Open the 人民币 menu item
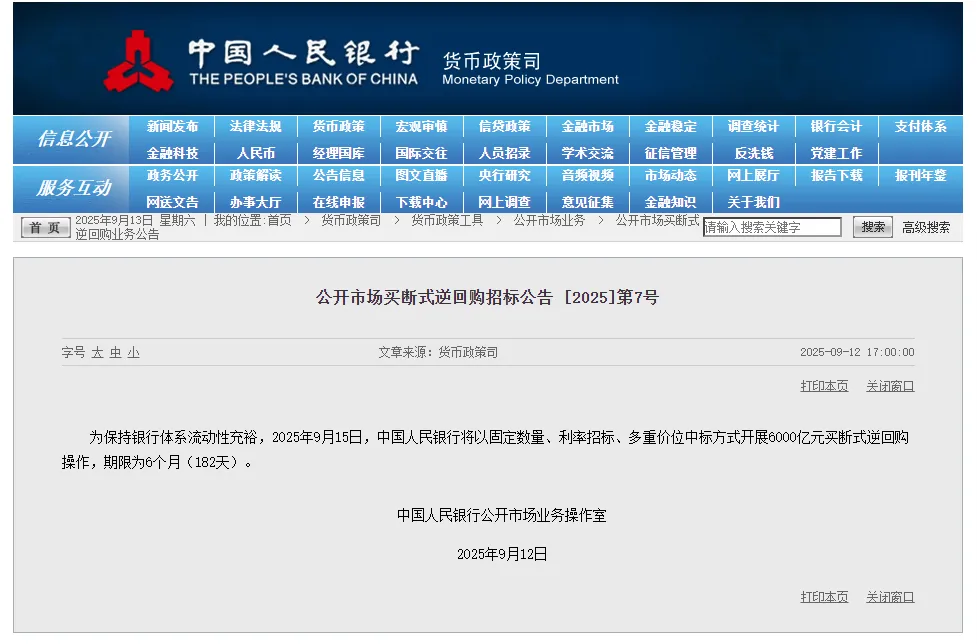The image size is (977, 644). pyautogui.click(x=255, y=153)
